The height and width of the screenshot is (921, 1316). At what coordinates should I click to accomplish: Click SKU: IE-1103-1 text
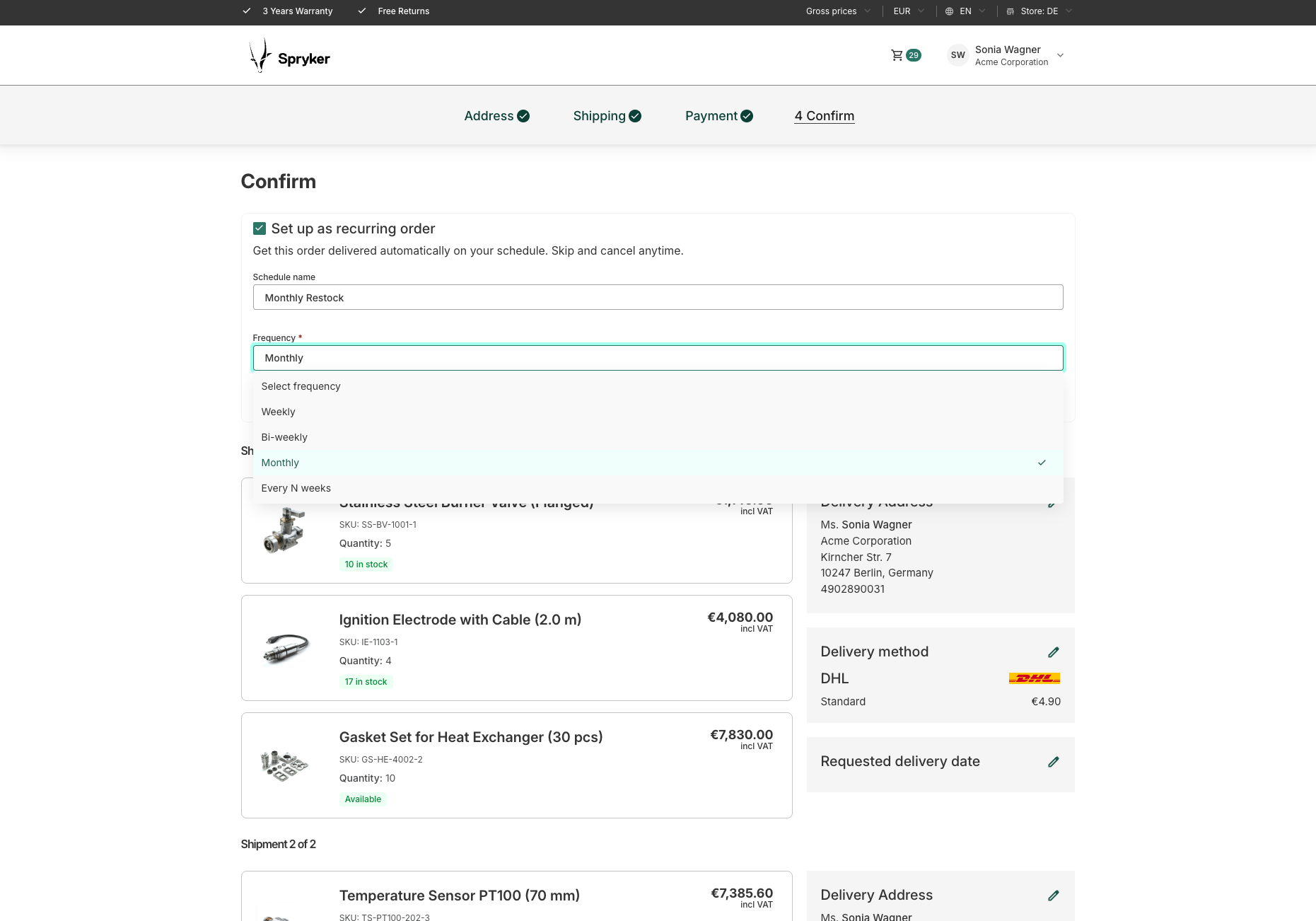click(368, 642)
